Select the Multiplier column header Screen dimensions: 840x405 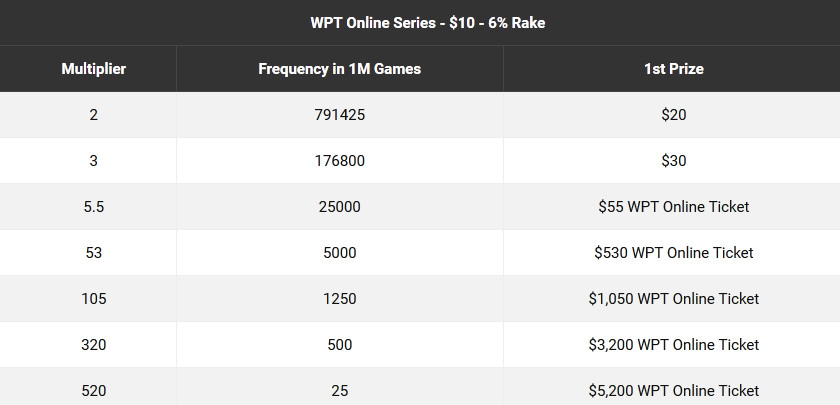94,69
